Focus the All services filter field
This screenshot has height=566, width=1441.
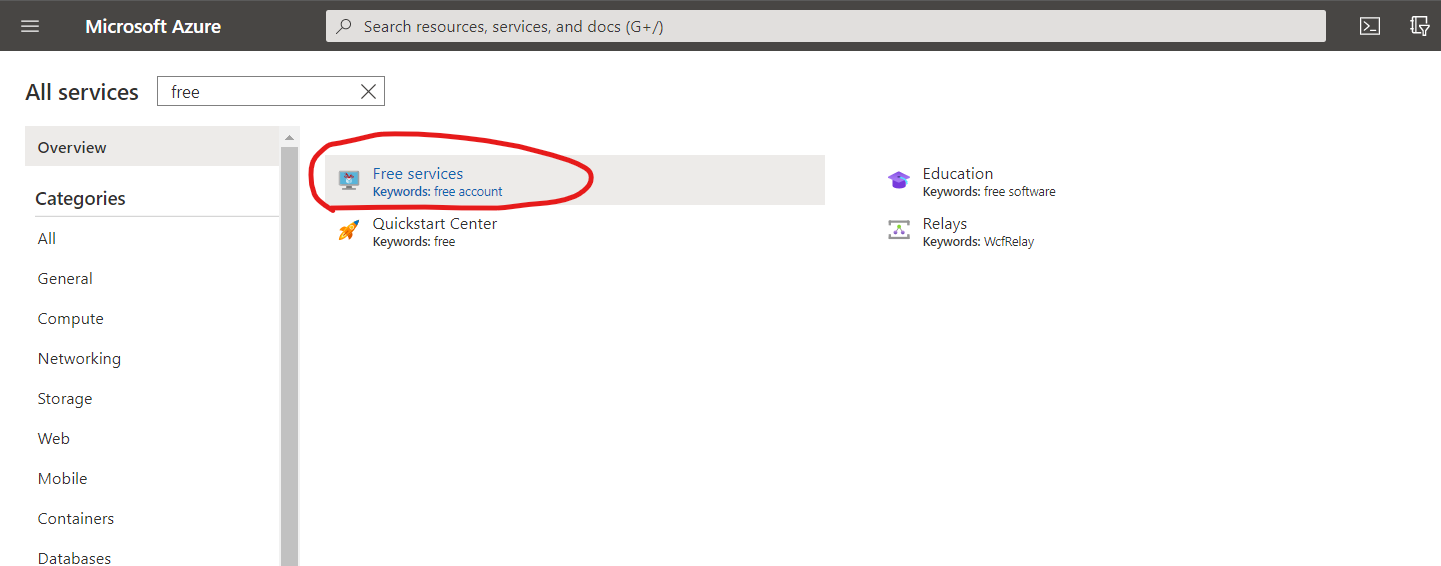pos(260,92)
